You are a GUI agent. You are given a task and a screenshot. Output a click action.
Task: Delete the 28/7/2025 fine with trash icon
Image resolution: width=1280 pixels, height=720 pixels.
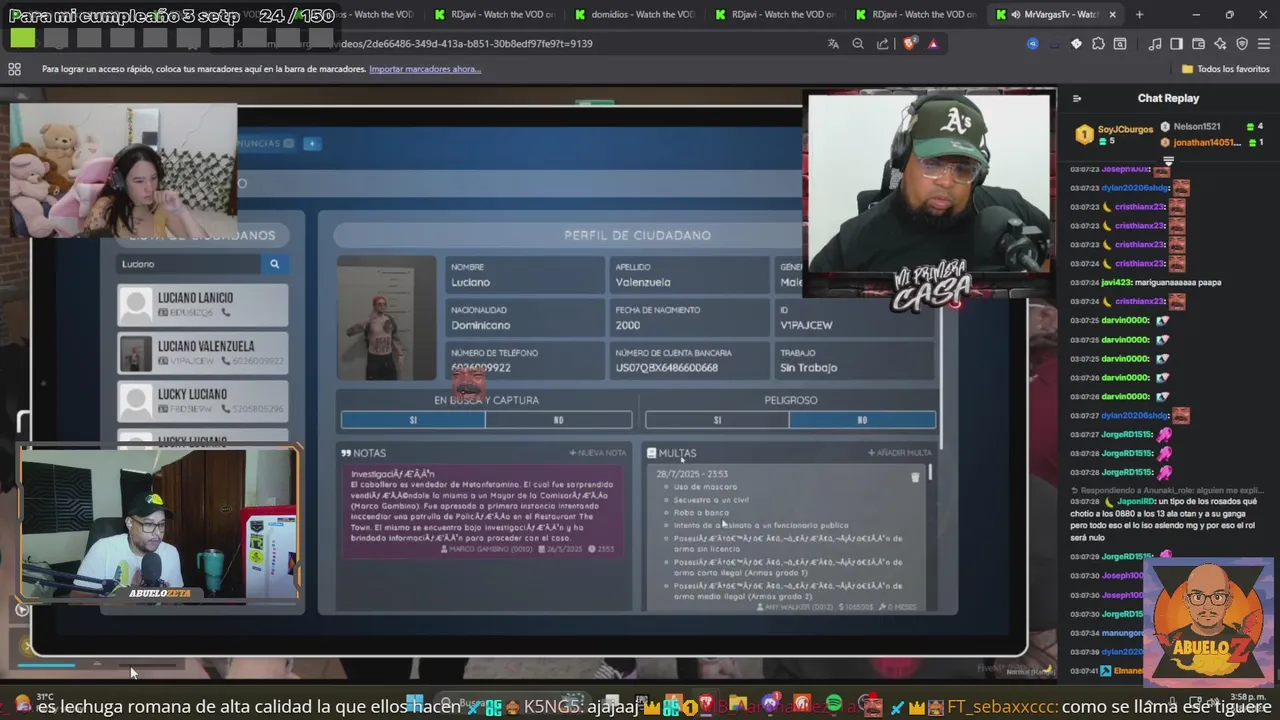[915, 478]
